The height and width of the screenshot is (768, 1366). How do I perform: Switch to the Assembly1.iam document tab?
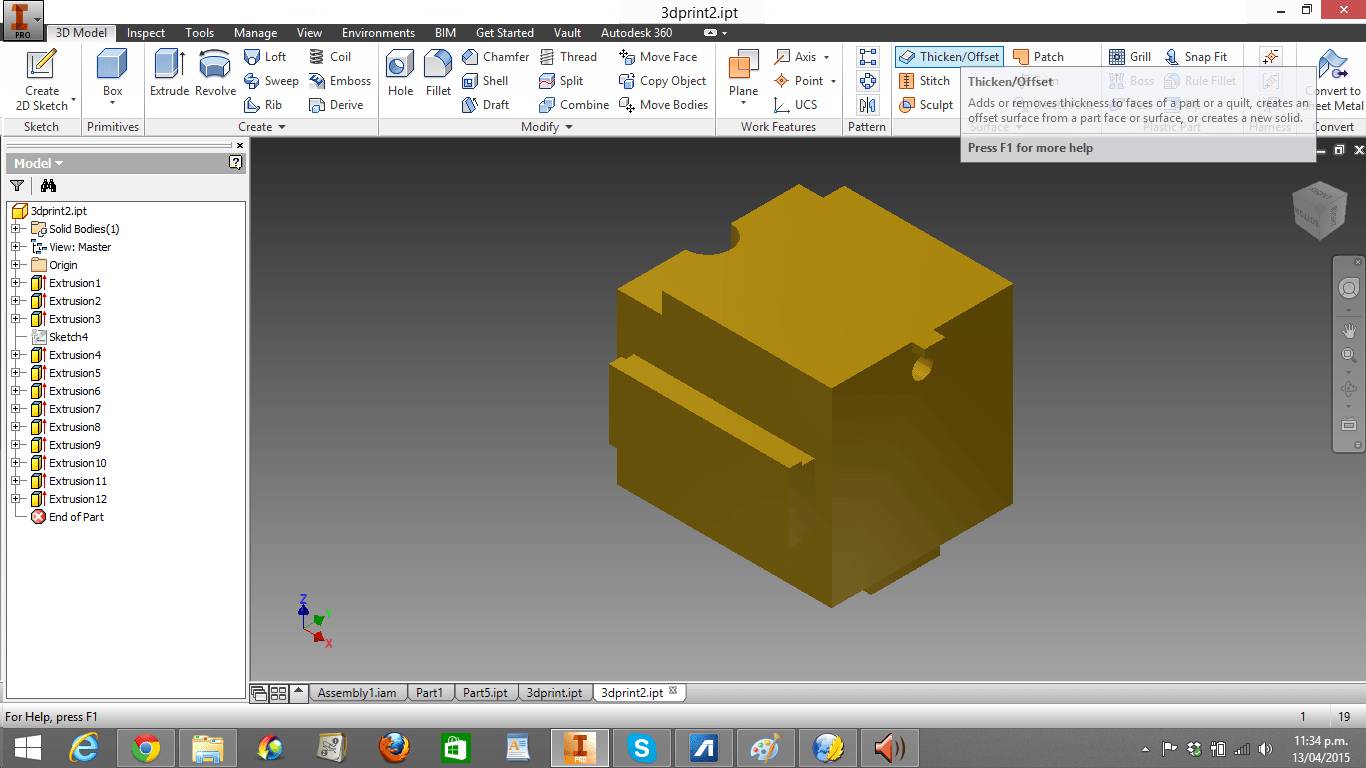tap(357, 693)
